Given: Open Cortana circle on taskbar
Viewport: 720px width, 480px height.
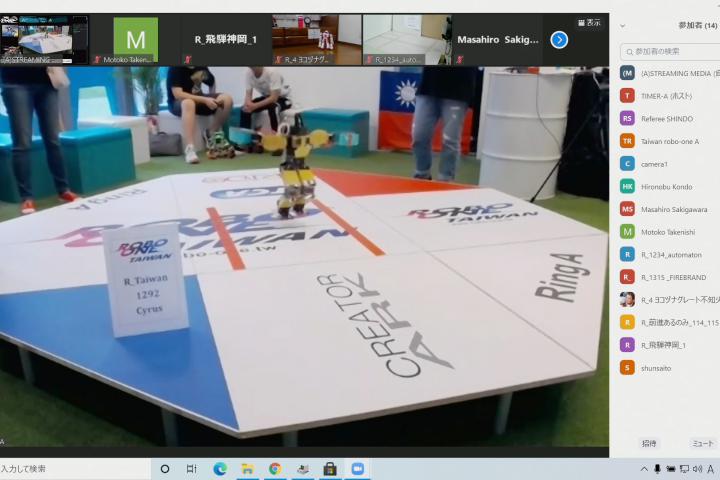Looking at the screenshot, I should [x=165, y=469].
